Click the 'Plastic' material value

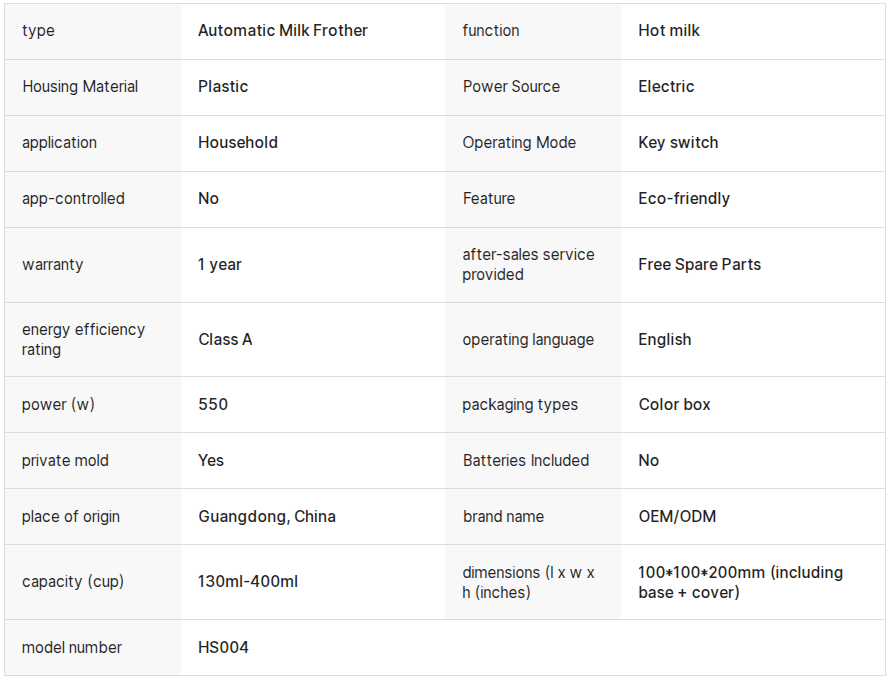[223, 87]
